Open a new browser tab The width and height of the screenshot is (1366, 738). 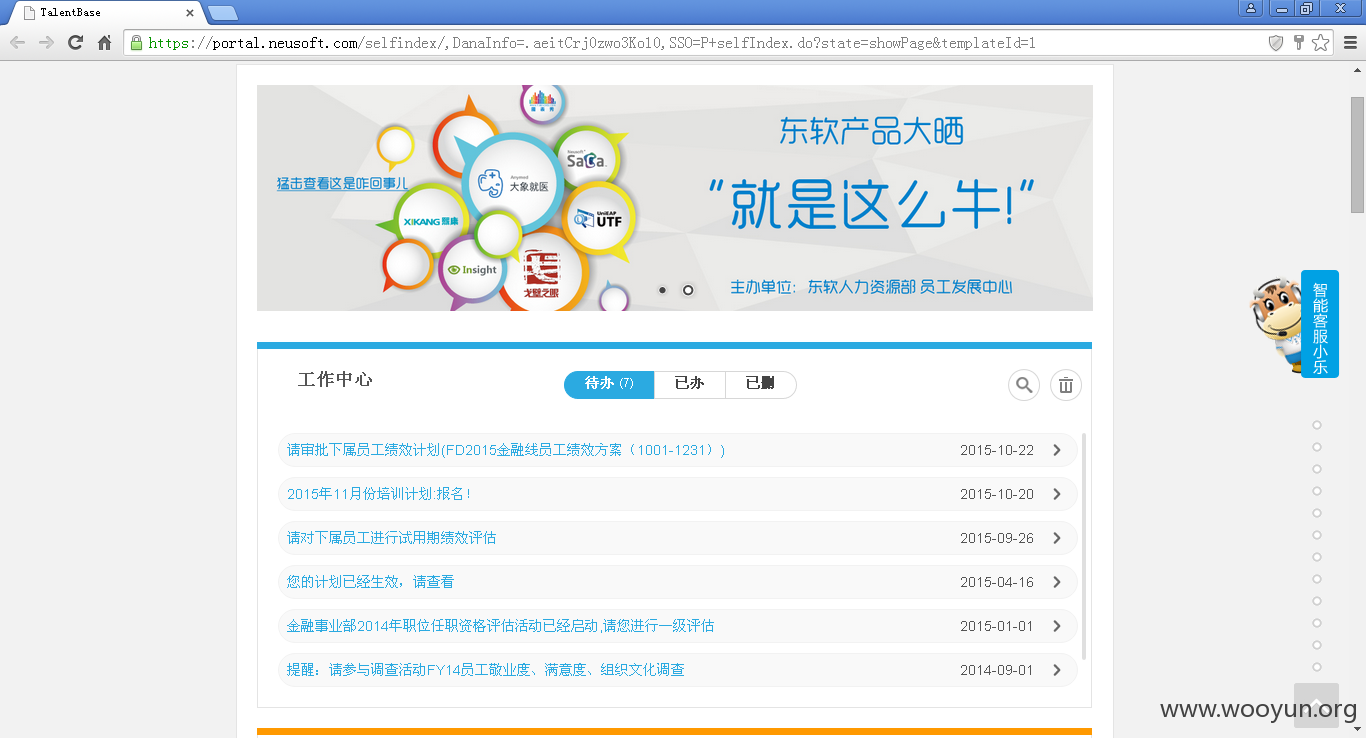pos(222,13)
